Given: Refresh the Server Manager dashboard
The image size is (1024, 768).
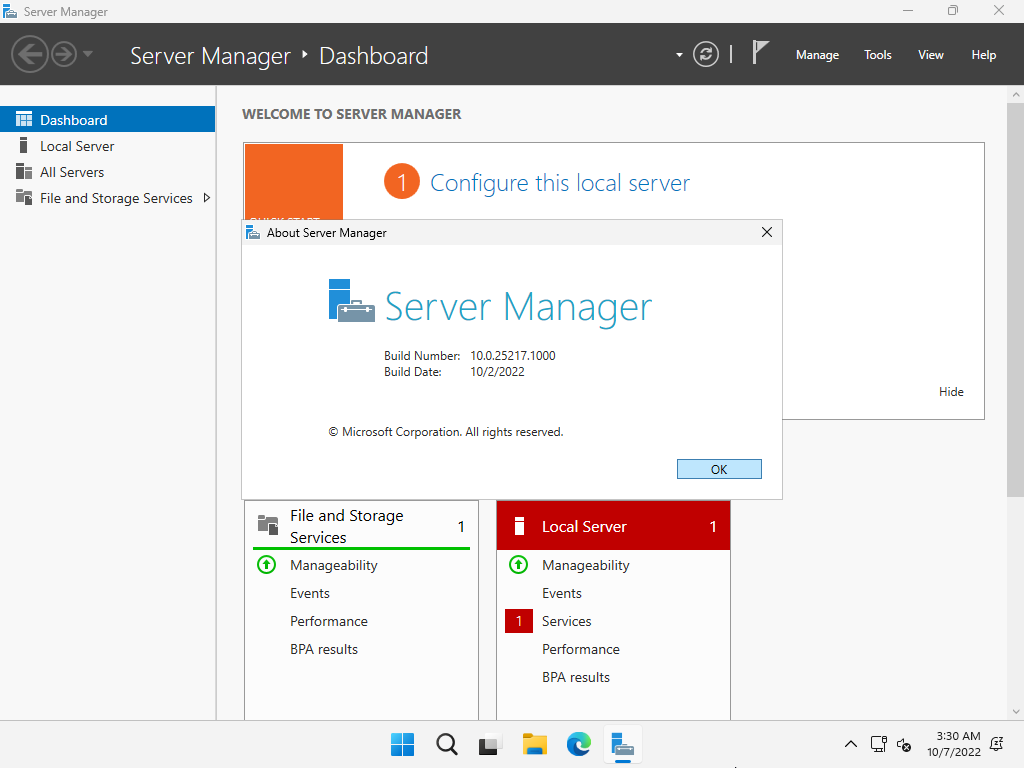Looking at the screenshot, I should (x=705, y=54).
